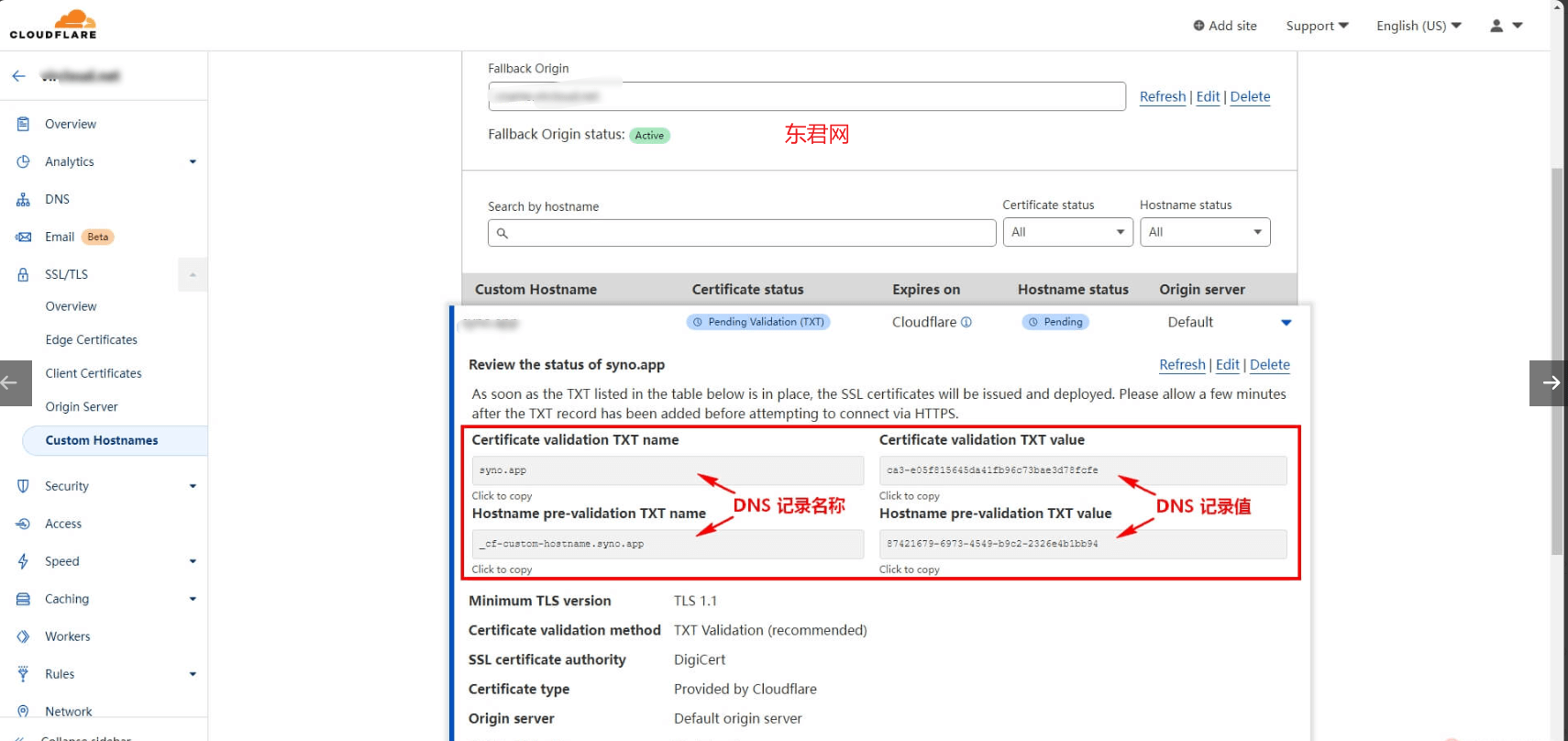Delete the Fallback Origin
Viewport: 1568px width, 741px height.
pyautogui.click(x=1250, y=96)
